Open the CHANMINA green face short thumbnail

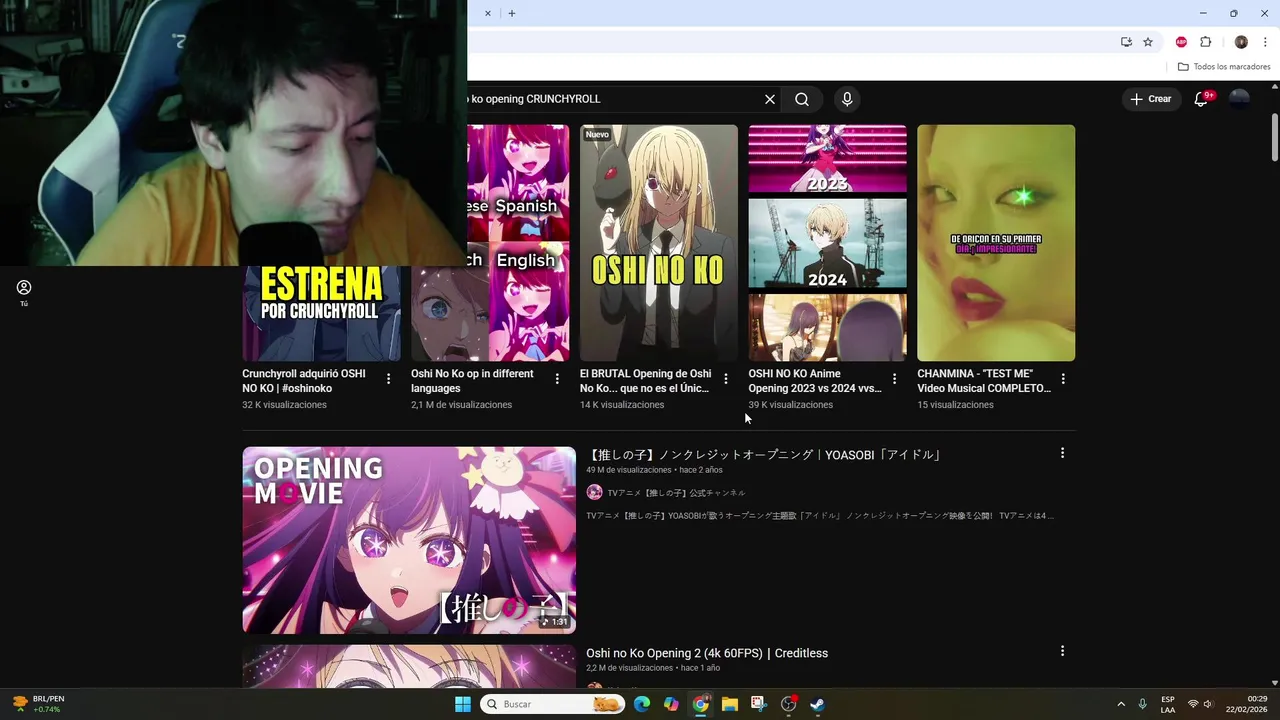coord(996,243)
